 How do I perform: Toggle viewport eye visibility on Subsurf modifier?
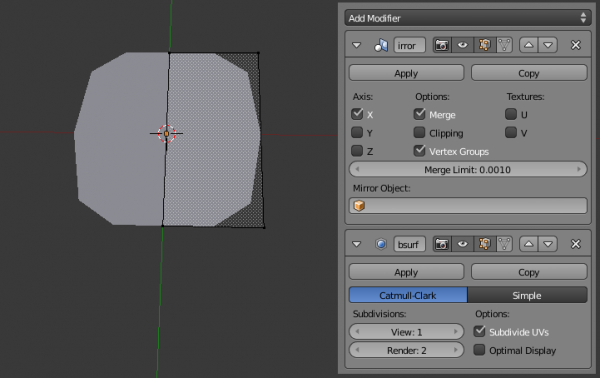point(462,244)
